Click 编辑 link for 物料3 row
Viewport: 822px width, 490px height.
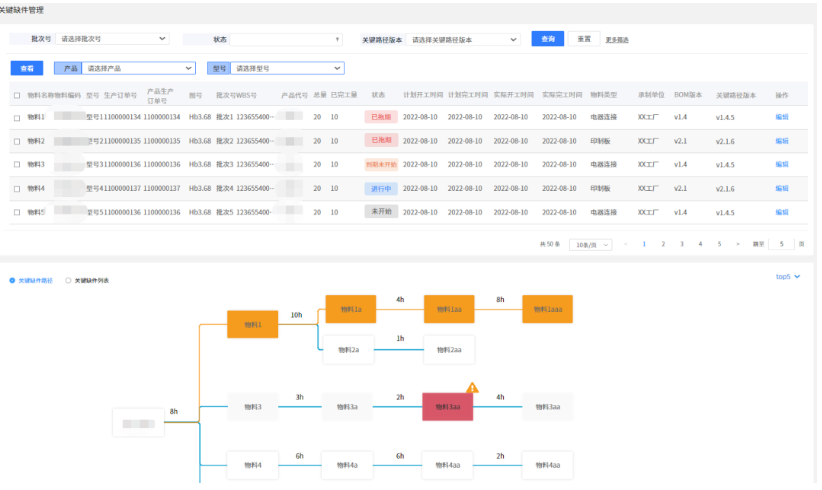[781, 164]
